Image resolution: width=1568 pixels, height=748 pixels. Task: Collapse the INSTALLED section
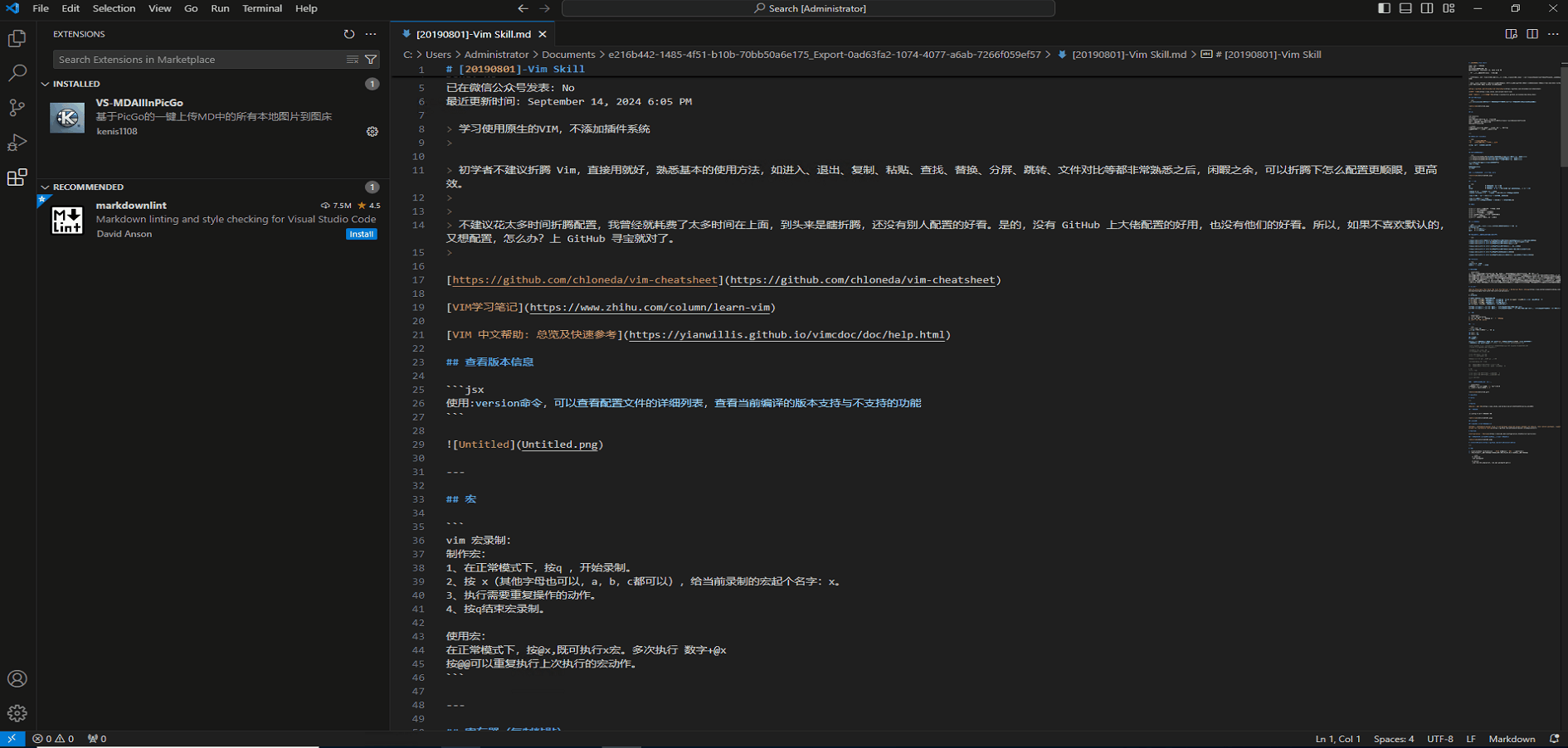click(x=46, y=84)
